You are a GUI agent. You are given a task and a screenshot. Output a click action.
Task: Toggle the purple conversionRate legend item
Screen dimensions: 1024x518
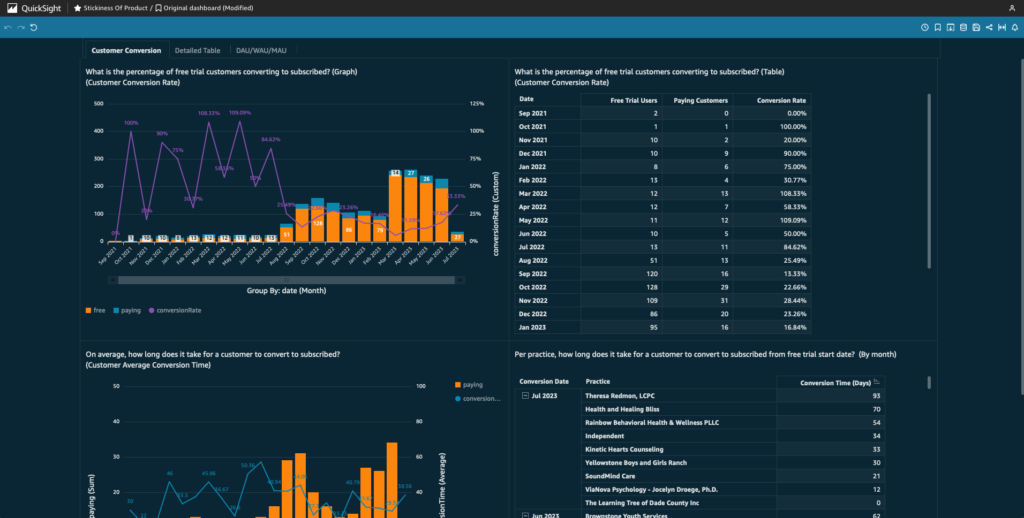[175, 310]
